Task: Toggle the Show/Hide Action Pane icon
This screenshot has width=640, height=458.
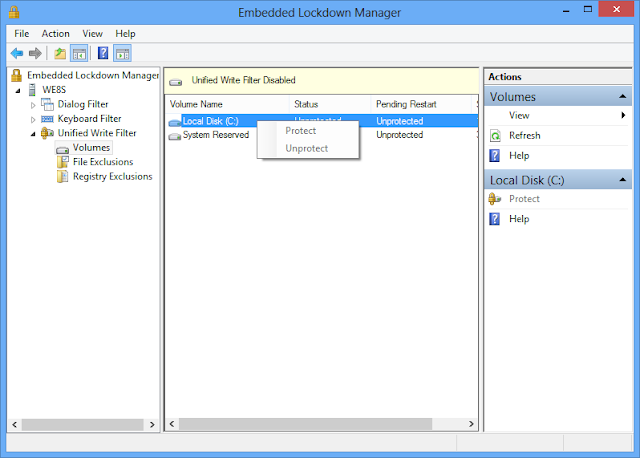Action: [x=122, y=53]
